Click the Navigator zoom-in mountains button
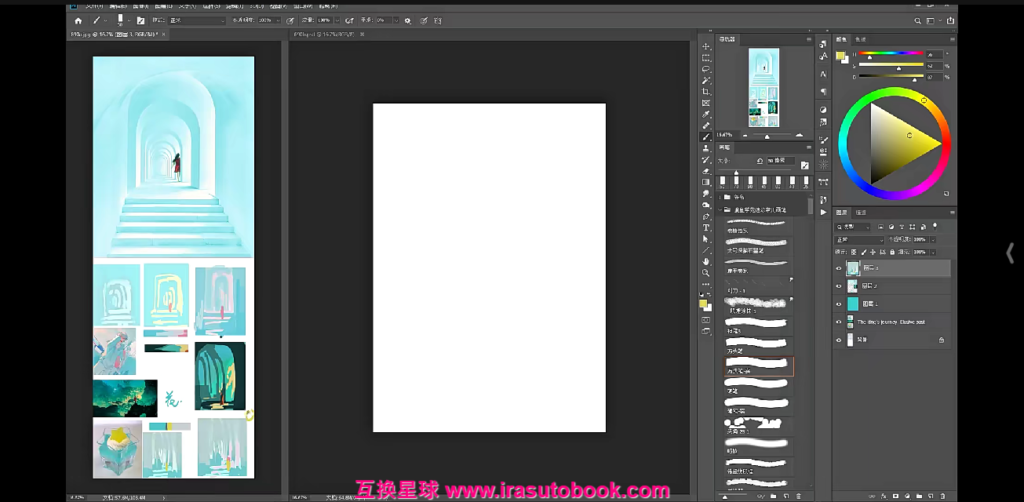This screenshot has height=502, width=1024. click(799, 135)
